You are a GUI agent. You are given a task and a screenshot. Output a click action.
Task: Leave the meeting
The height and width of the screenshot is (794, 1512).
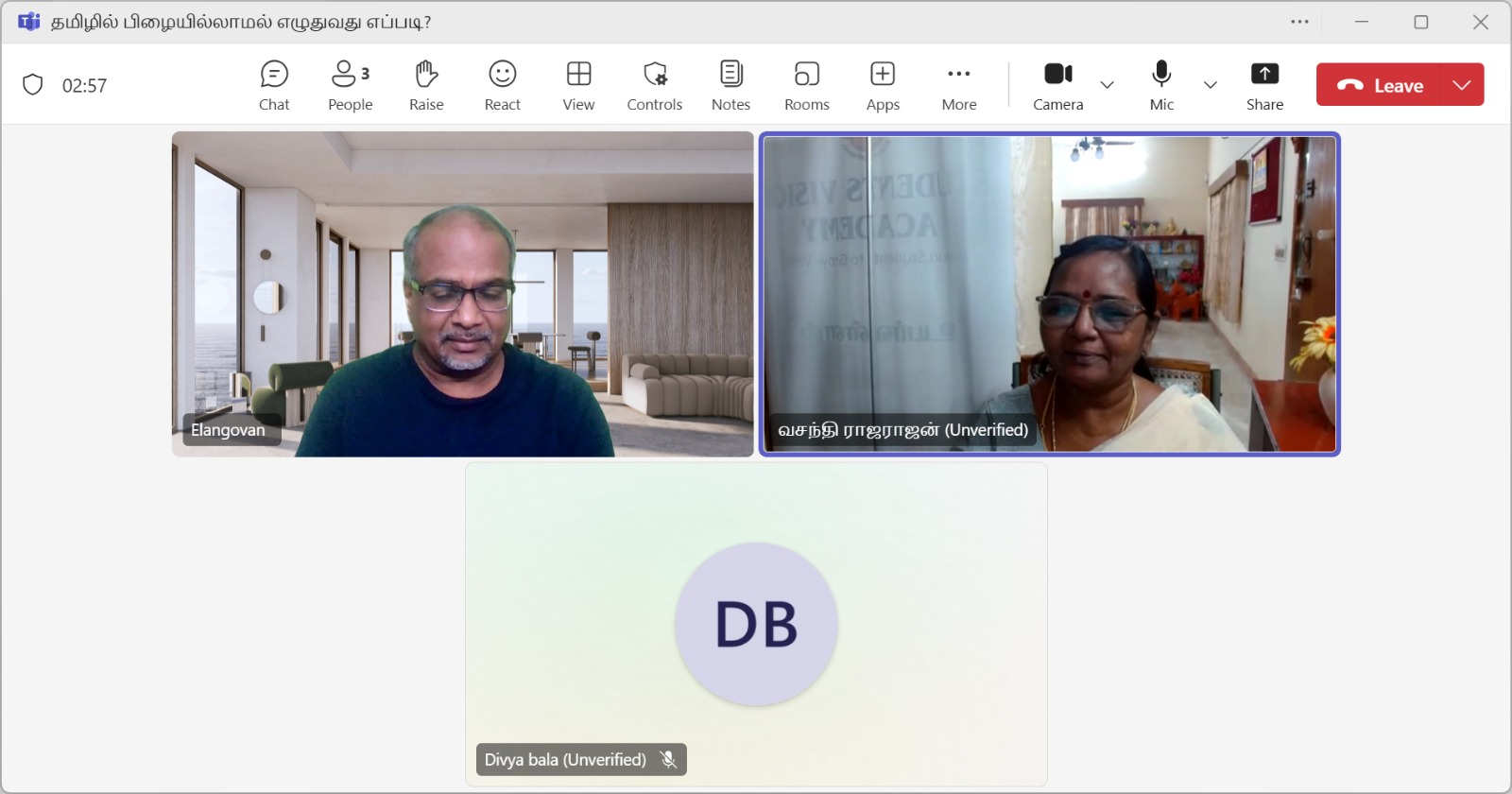click(x=1380, y=85)
